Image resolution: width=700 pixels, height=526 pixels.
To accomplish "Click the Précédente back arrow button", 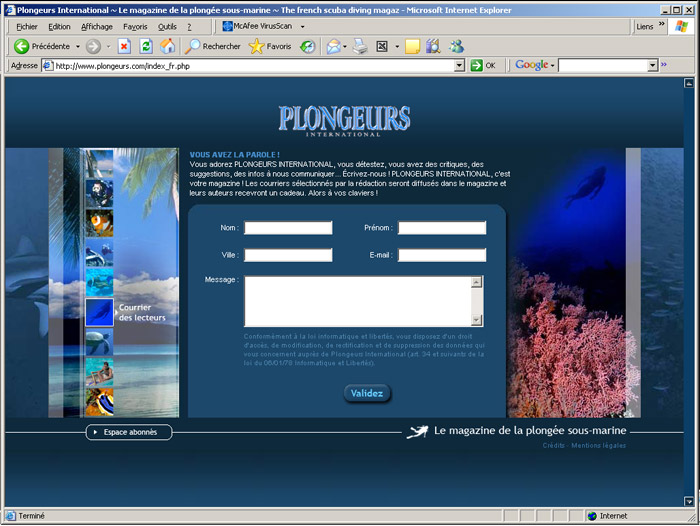I will tap(42, 46).
